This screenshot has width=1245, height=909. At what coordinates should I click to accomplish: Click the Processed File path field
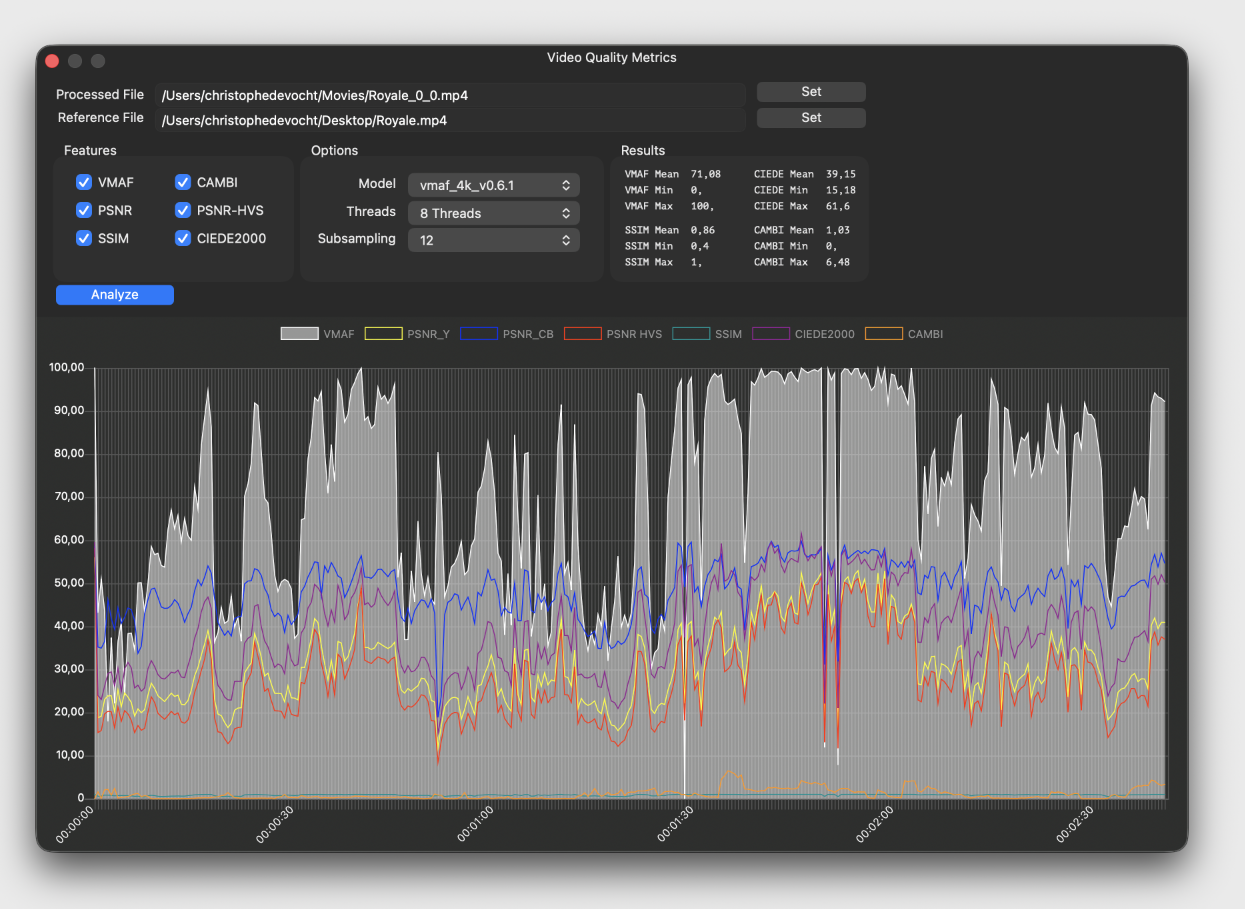[451, 95]
